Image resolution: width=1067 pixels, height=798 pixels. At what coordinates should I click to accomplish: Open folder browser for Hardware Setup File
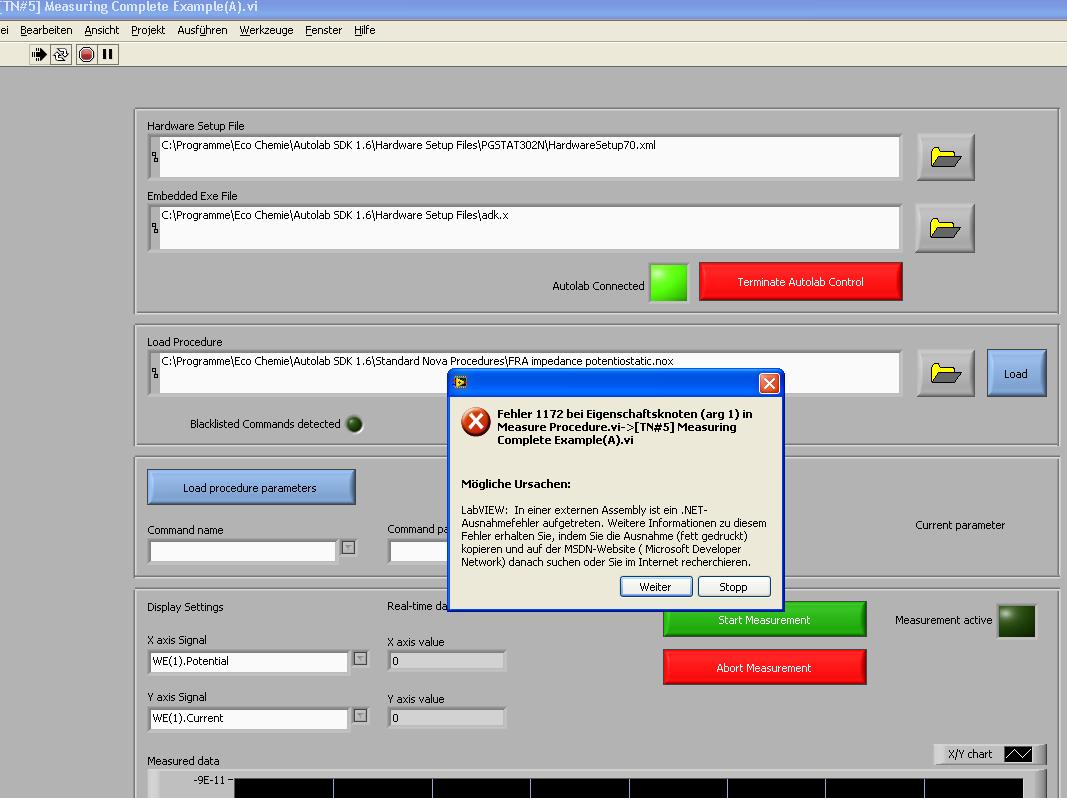point(945,157)
